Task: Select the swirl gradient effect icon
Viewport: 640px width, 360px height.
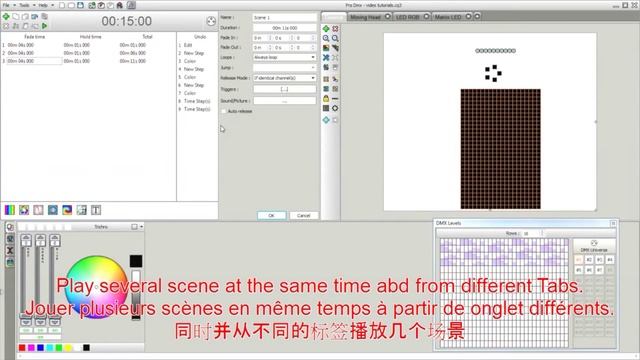Action: 67,210
